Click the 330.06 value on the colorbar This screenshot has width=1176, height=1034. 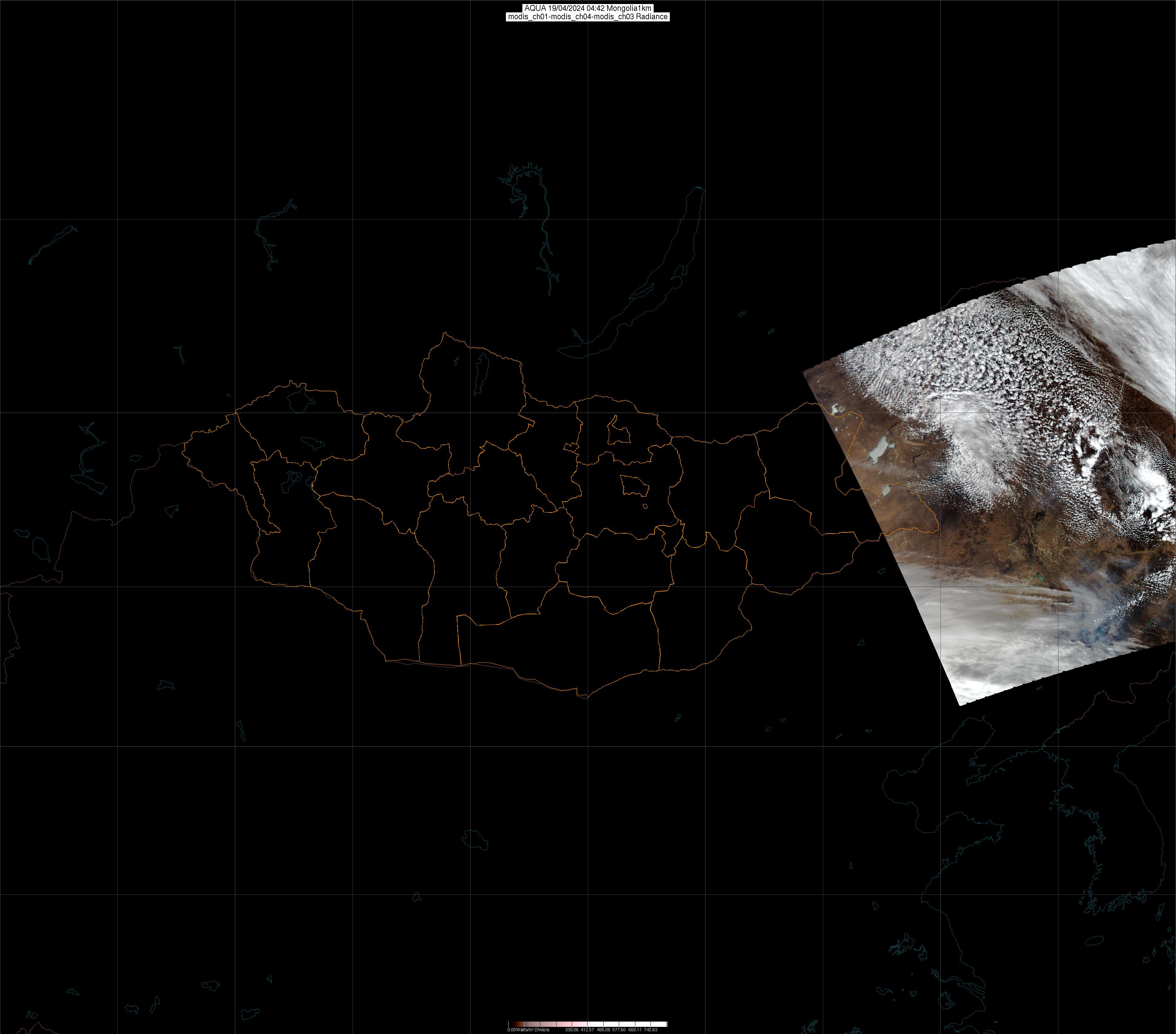click(571, 1029)
